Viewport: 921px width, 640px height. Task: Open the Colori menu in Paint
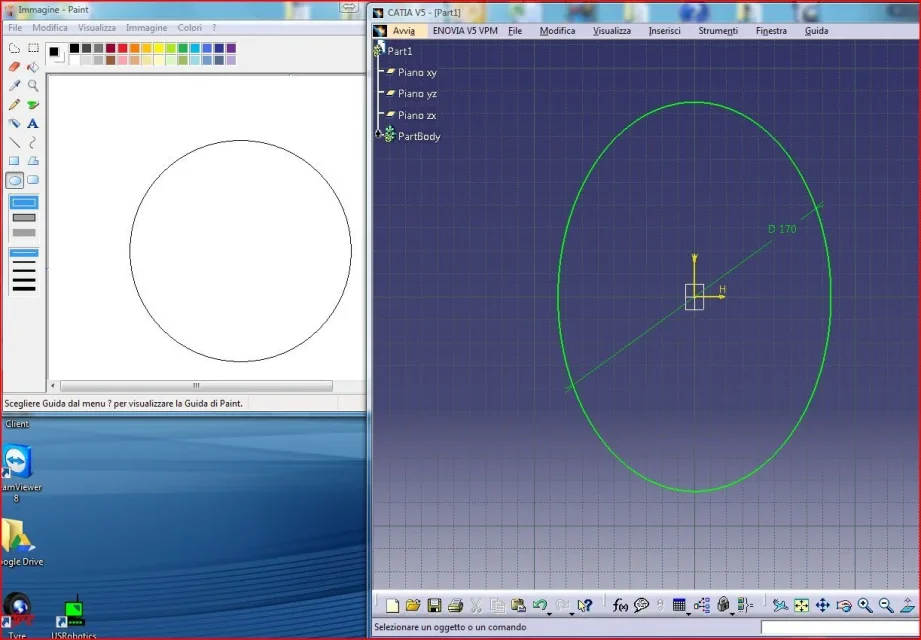(190, 28)
